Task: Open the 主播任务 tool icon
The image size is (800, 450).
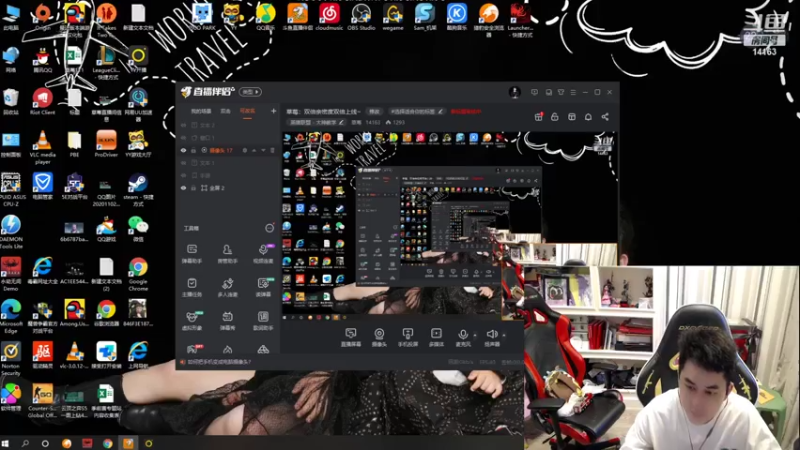Action: pyautogui.click(x=192, y=287)
